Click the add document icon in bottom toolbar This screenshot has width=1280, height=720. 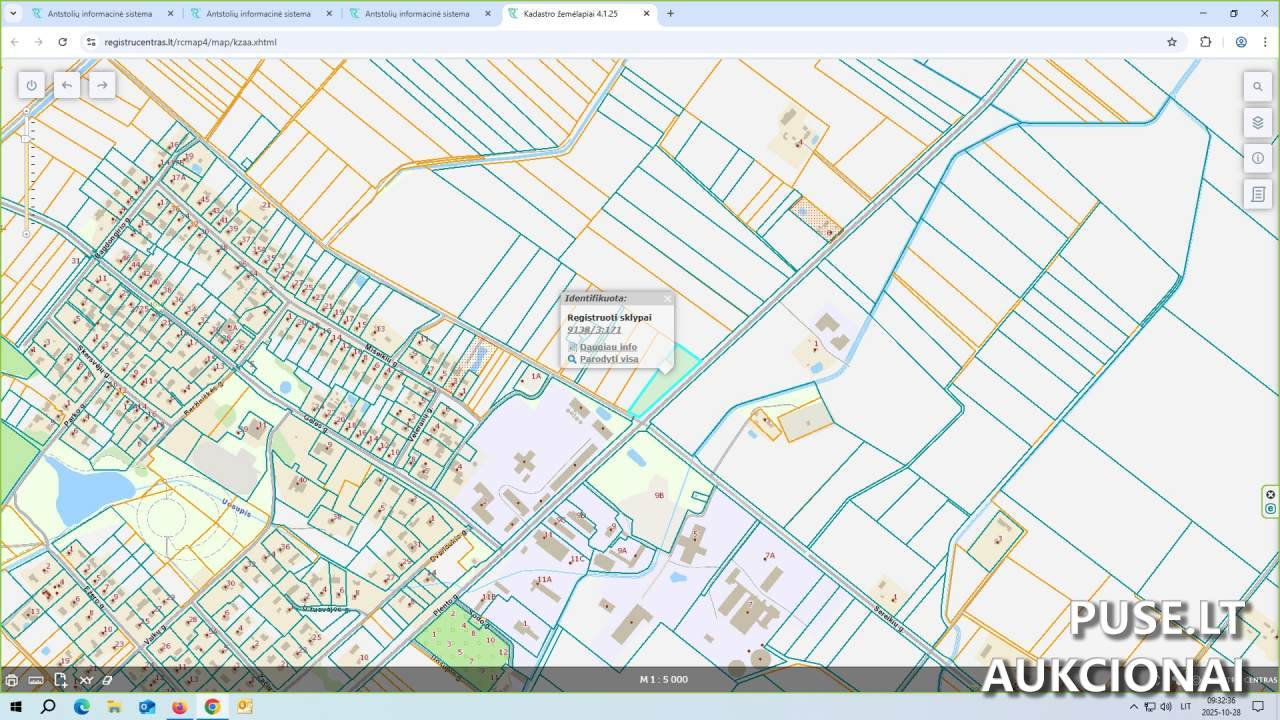[x=61, y=680]
